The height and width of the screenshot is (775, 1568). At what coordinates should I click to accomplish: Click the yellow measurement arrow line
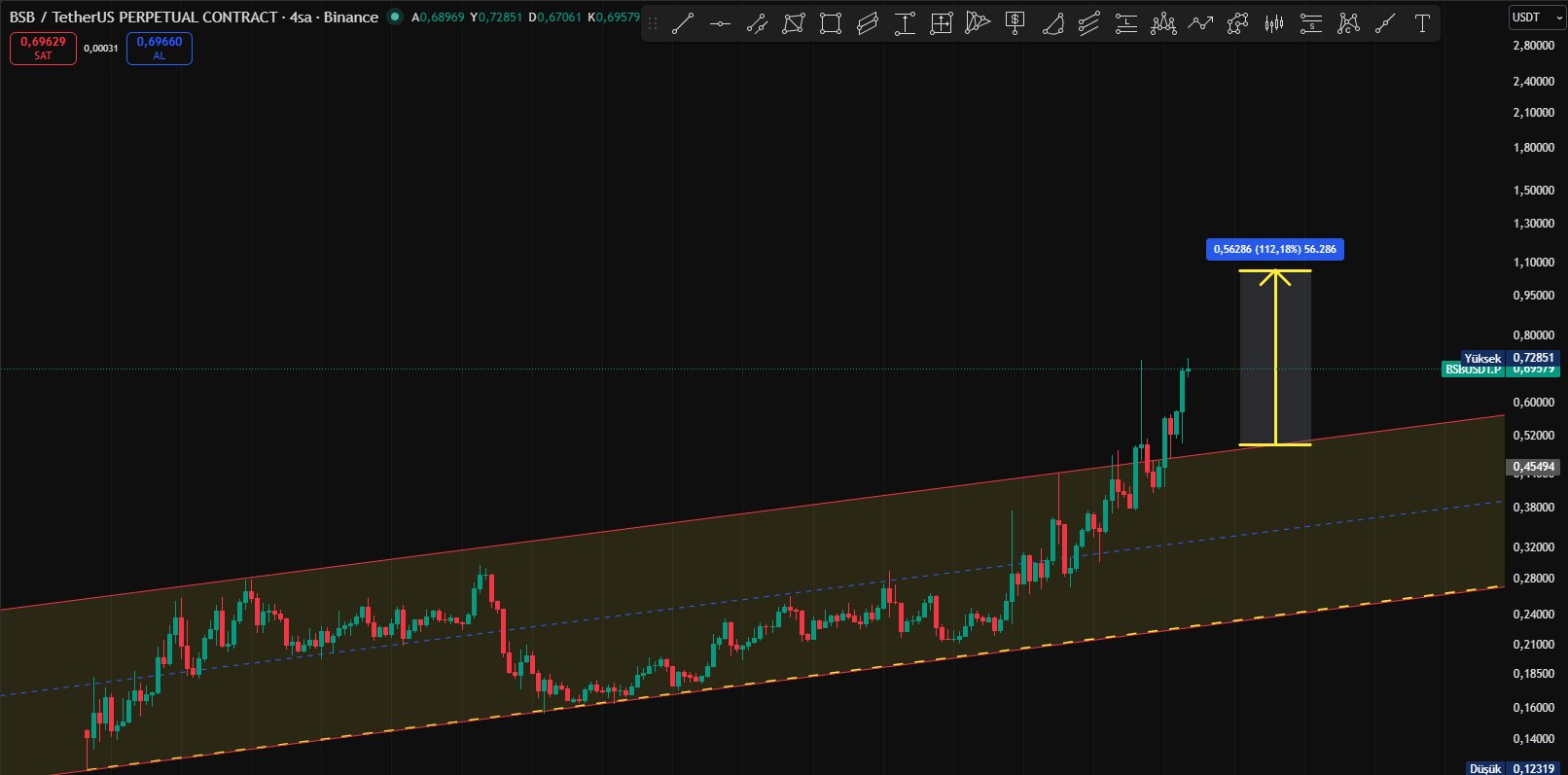tap(1275, 357)
